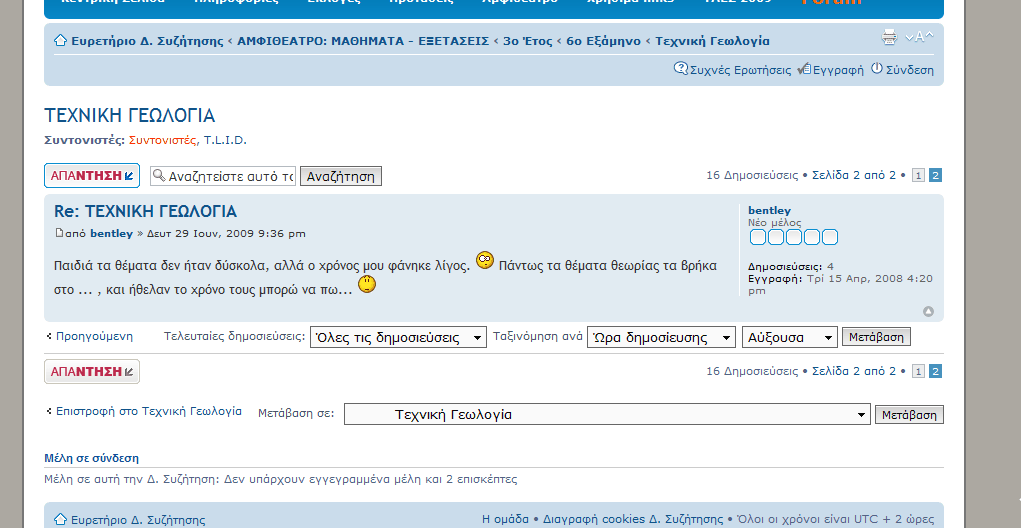The image size is (1021, 528).
Task: Expand the 'Ώρα δημοσίευσης' sort dropdown
Action: click(661, 337)
